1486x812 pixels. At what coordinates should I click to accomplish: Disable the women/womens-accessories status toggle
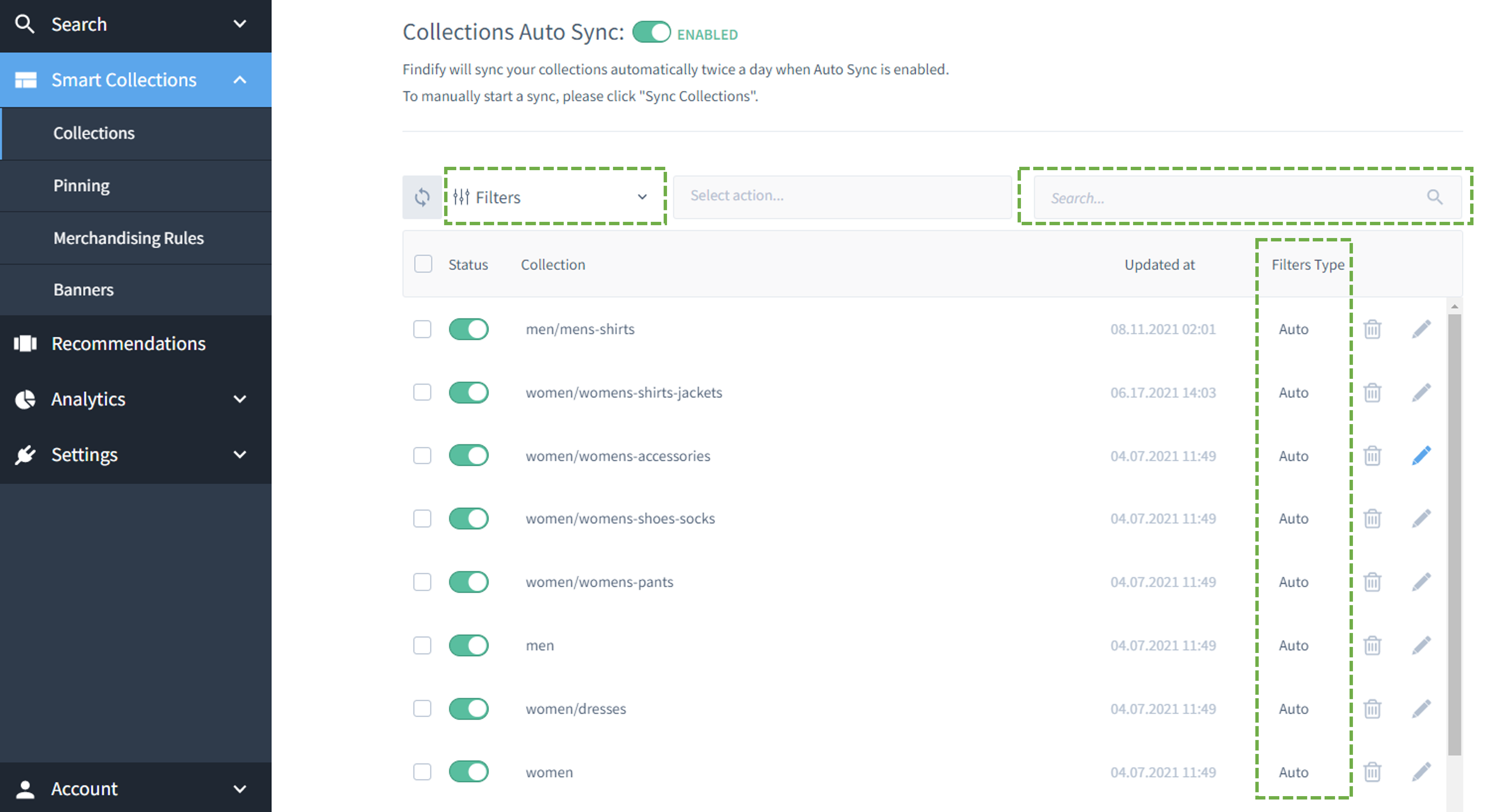468,455
